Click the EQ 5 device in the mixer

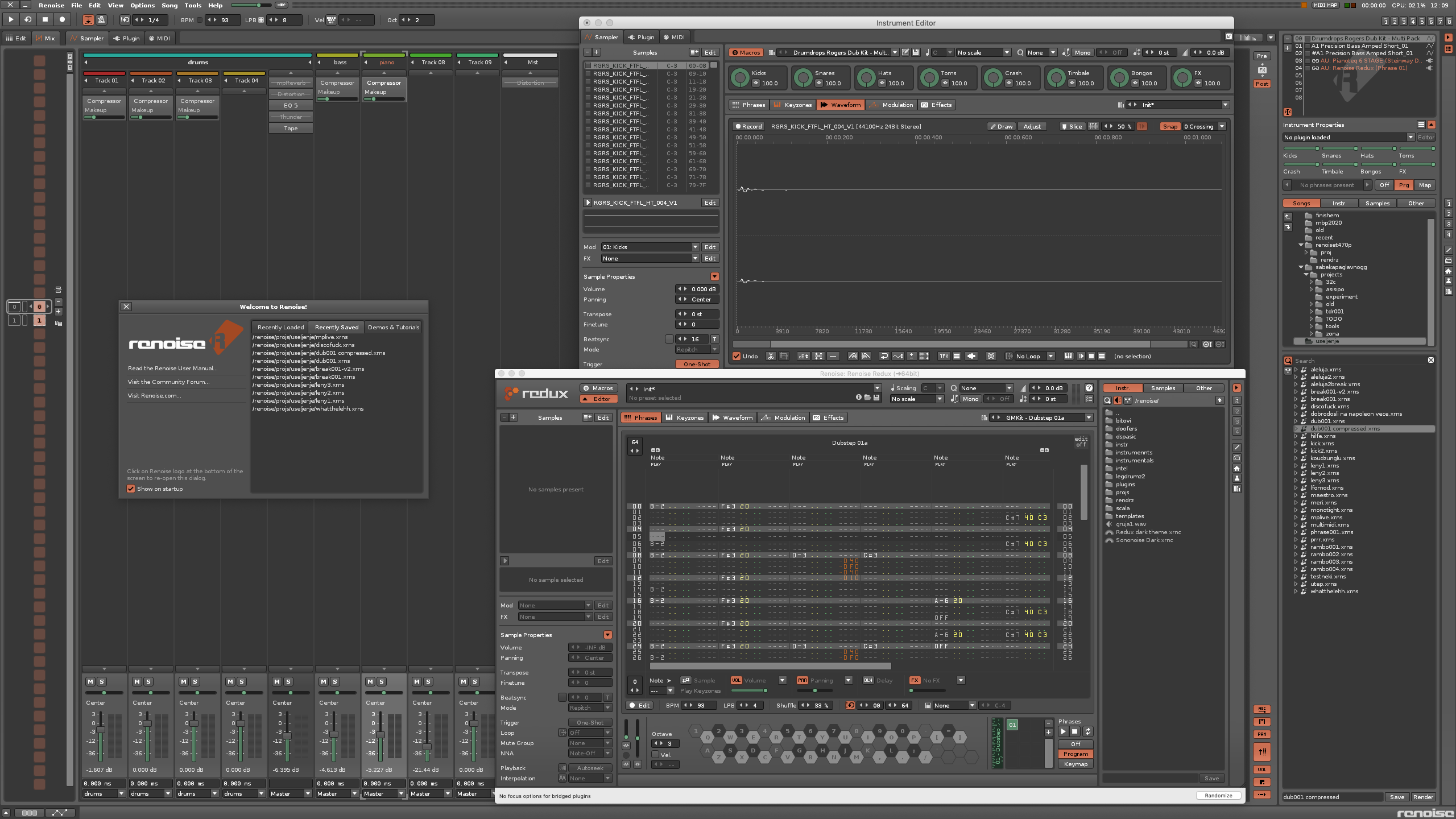291,105
